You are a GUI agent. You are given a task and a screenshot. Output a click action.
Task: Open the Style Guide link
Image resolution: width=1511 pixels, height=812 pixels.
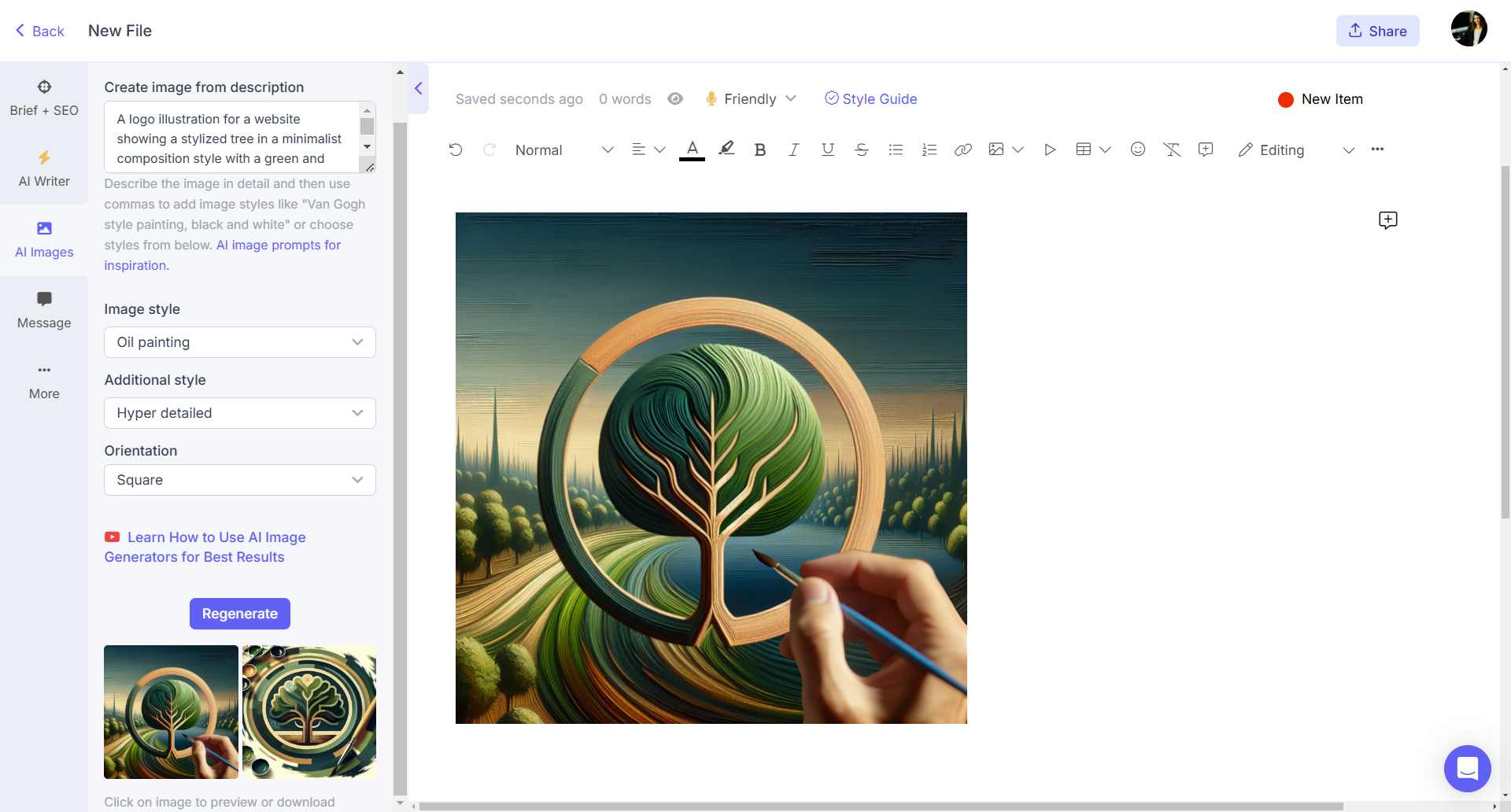tap(870, 99)
